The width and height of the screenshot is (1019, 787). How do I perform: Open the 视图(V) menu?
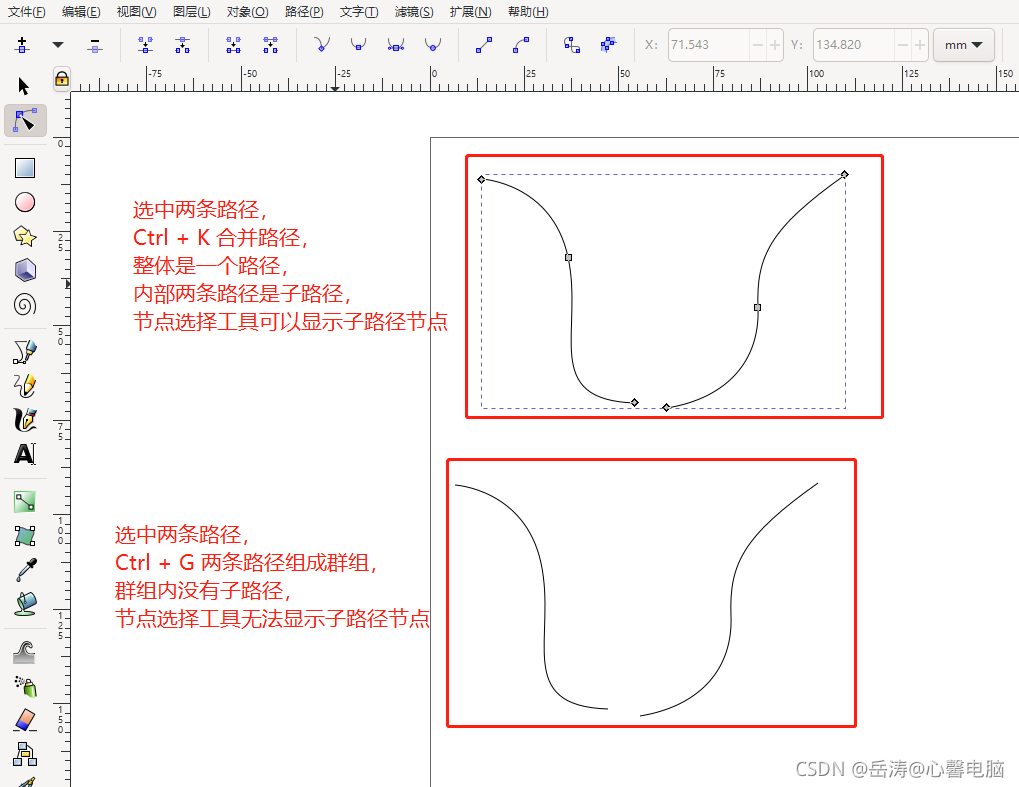pos(136,12)
